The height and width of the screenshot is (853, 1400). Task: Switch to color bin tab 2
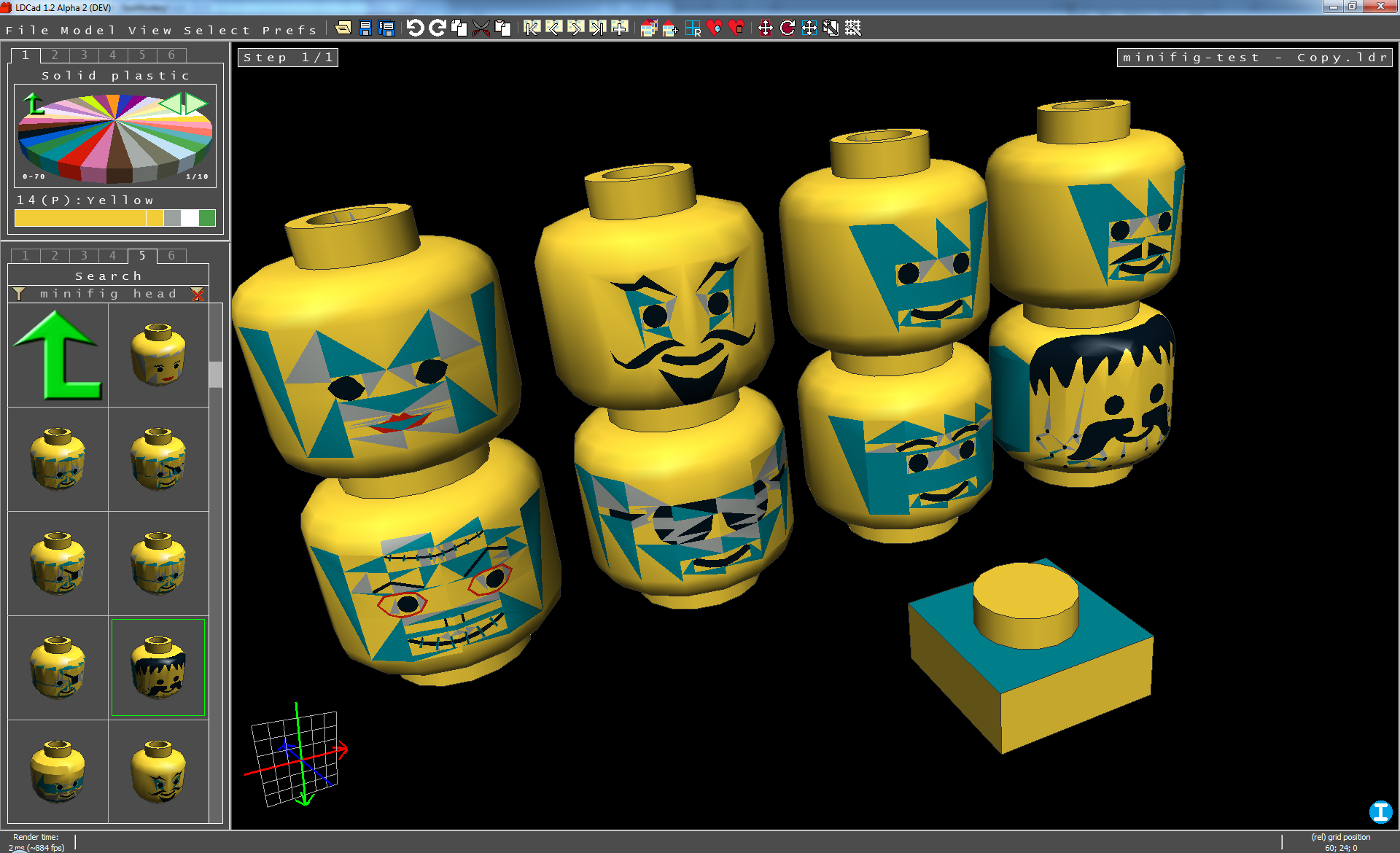[x=55, y=55]
